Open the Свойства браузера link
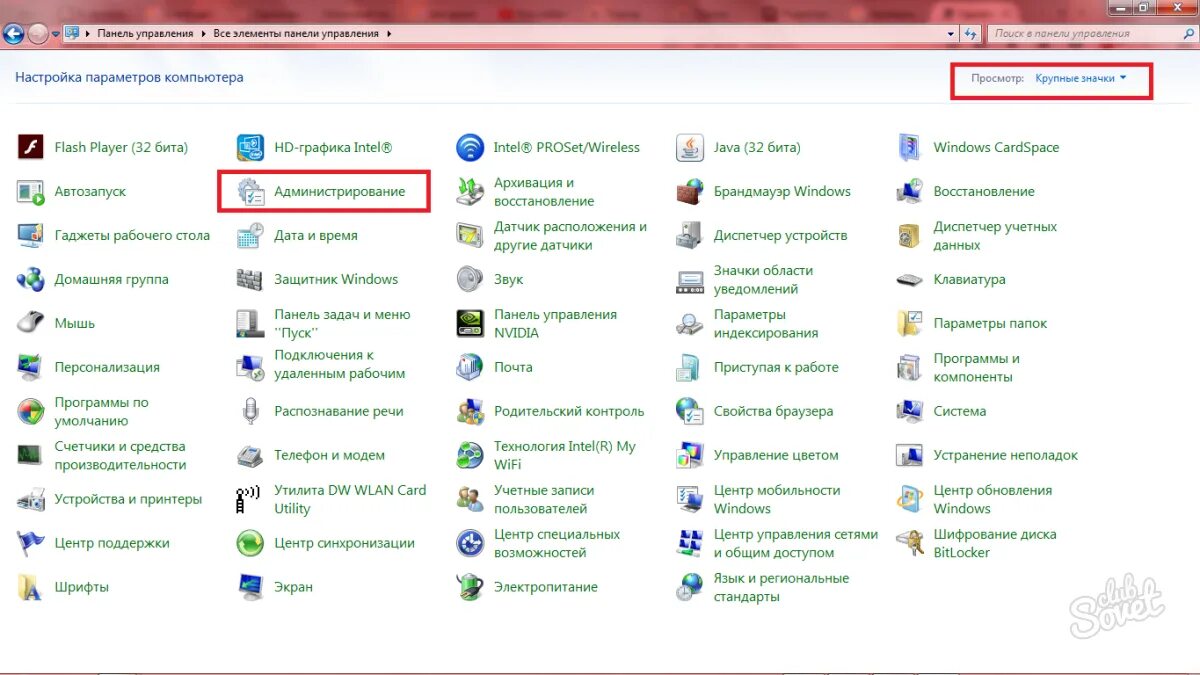 (773, 411)
